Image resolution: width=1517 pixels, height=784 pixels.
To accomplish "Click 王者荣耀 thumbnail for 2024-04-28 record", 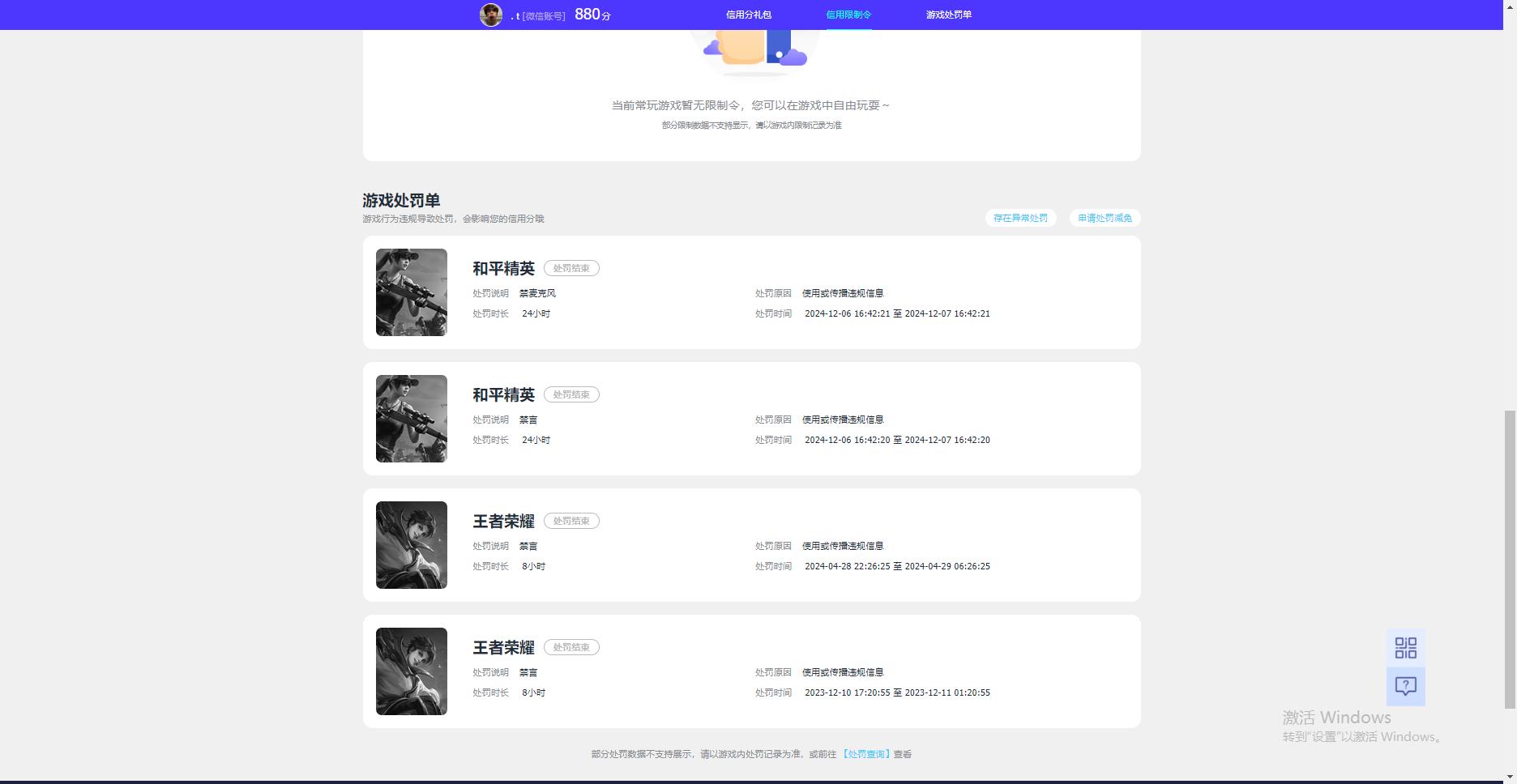I will click(x=412, y=545).
